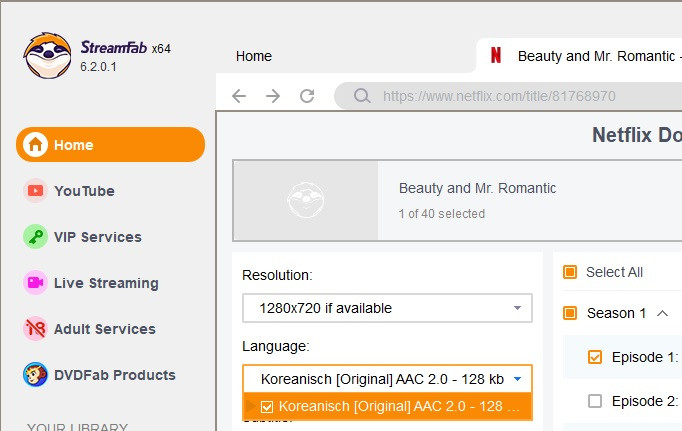
Task: Toggle the Select All checkbox
Action: pyautogui.click(x=570, y=272)
